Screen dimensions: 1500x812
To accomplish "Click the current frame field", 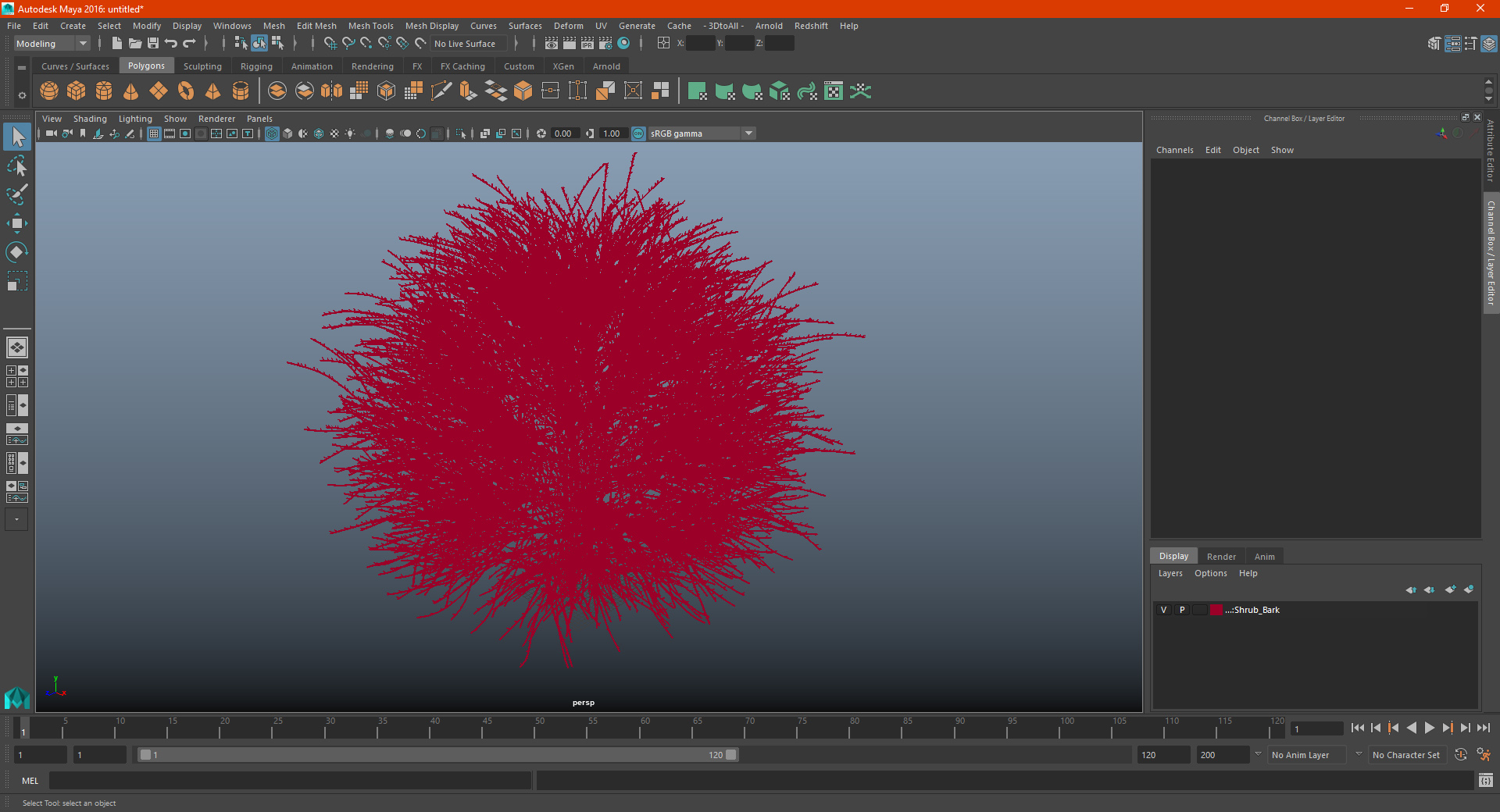I will (x=1316, y=728).
